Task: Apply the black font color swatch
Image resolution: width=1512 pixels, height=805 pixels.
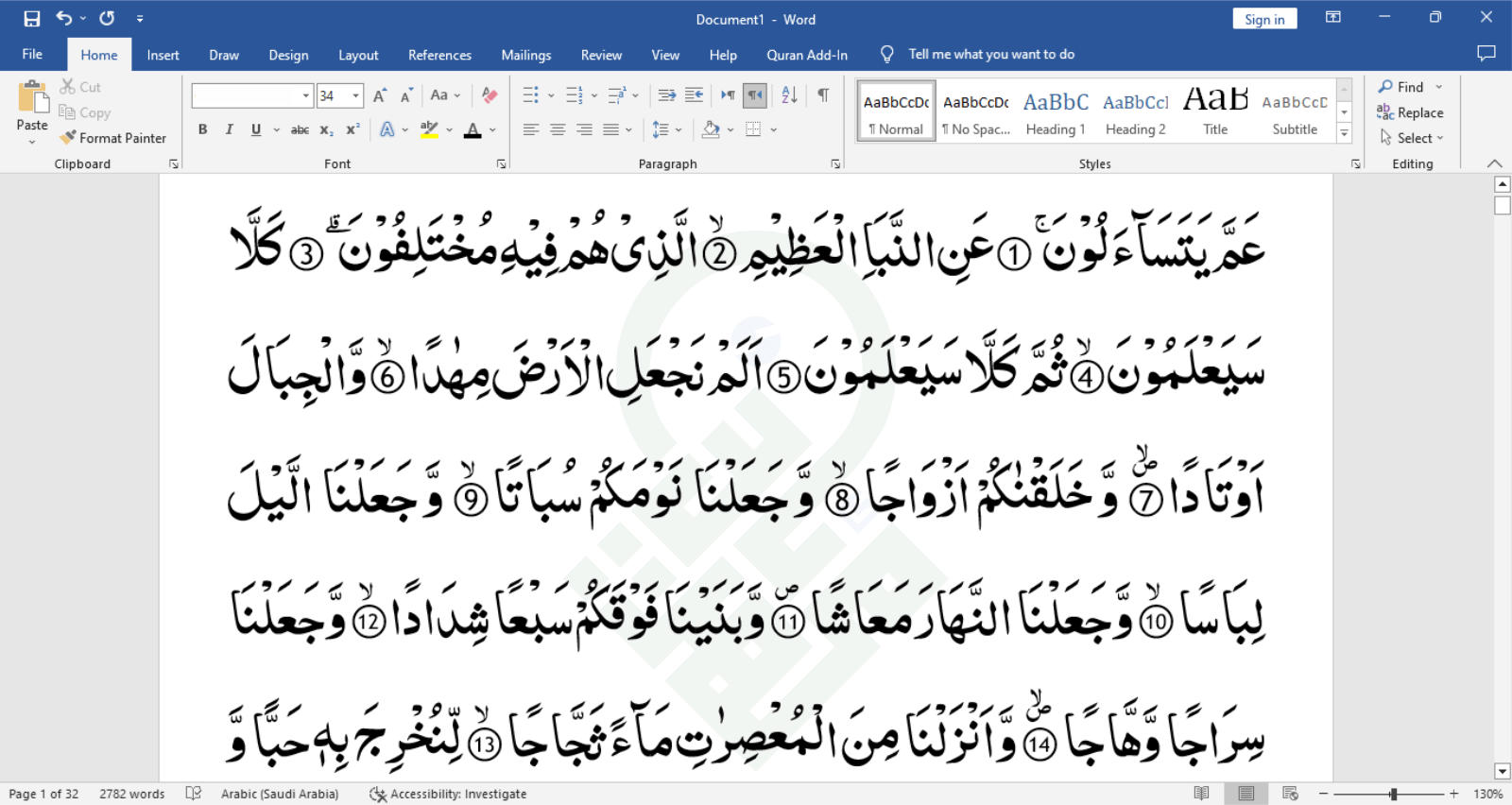Action: tap(472, 129)
